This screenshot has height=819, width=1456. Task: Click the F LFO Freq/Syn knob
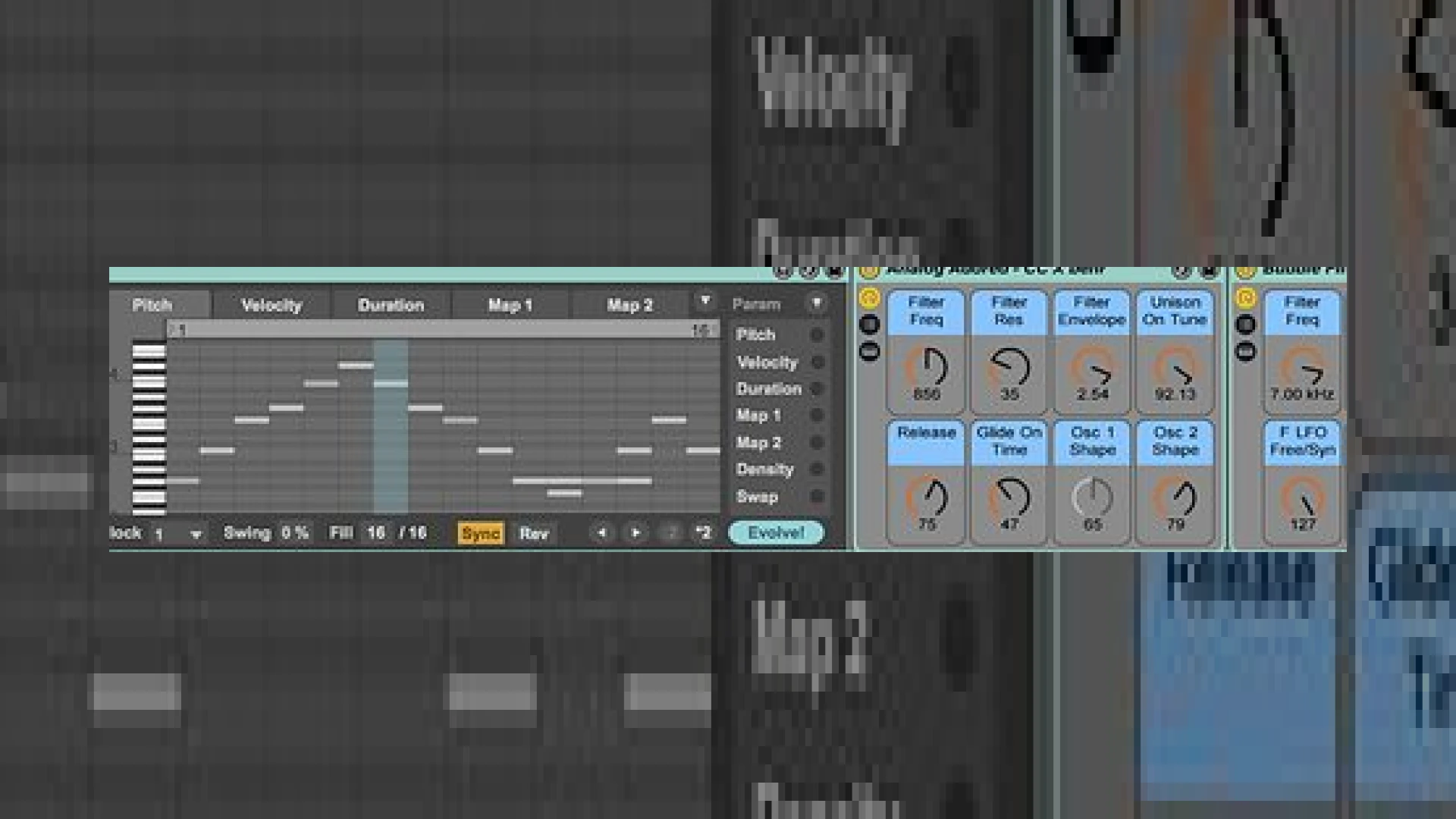(1302, 498)
